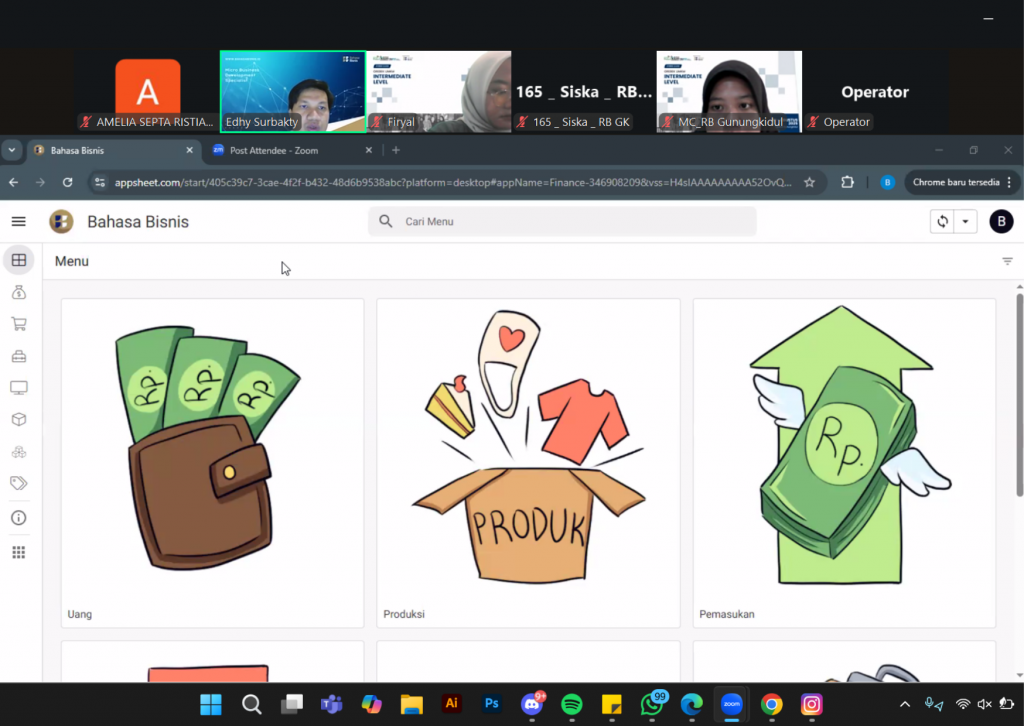Switch to the Post Attendee - Zoom tab
Screen dimensions: 1024x726
point(290,150)
